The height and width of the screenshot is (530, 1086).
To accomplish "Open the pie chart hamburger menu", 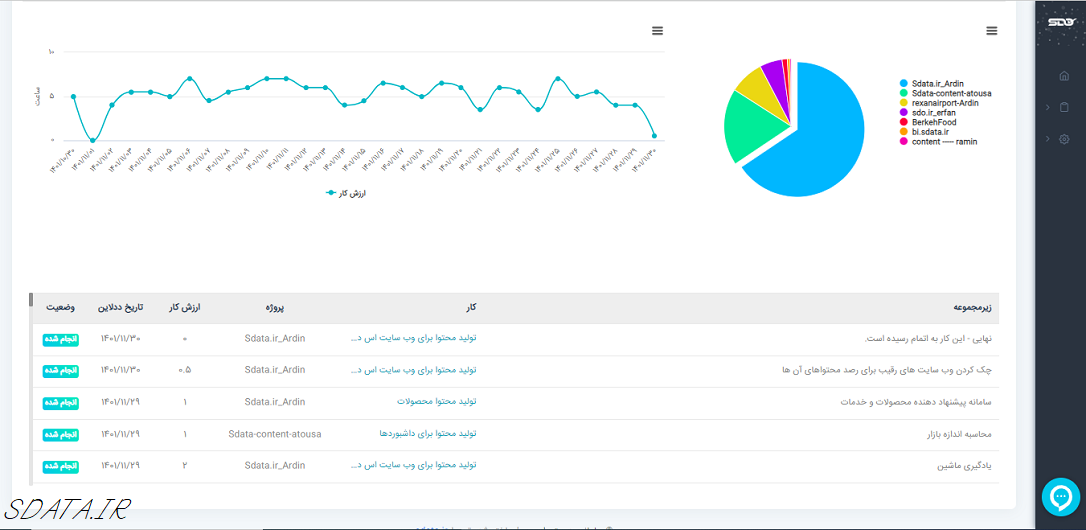I will [x=991, y=31].
